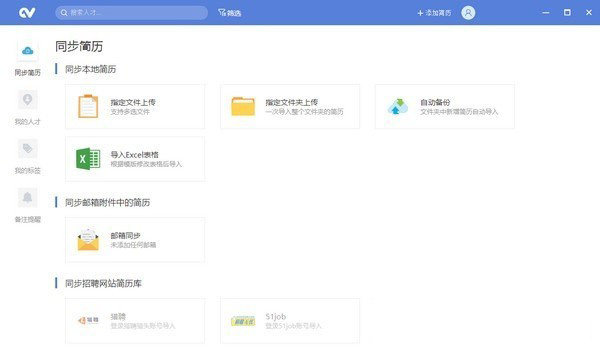This screenshot has width=600, height=360.
Task: Click the 猎聘 logo icon
Action: (x=88, y=321)
